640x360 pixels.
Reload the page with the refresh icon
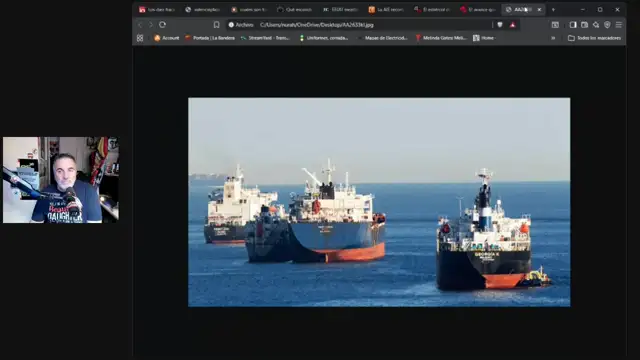point(162,25)
